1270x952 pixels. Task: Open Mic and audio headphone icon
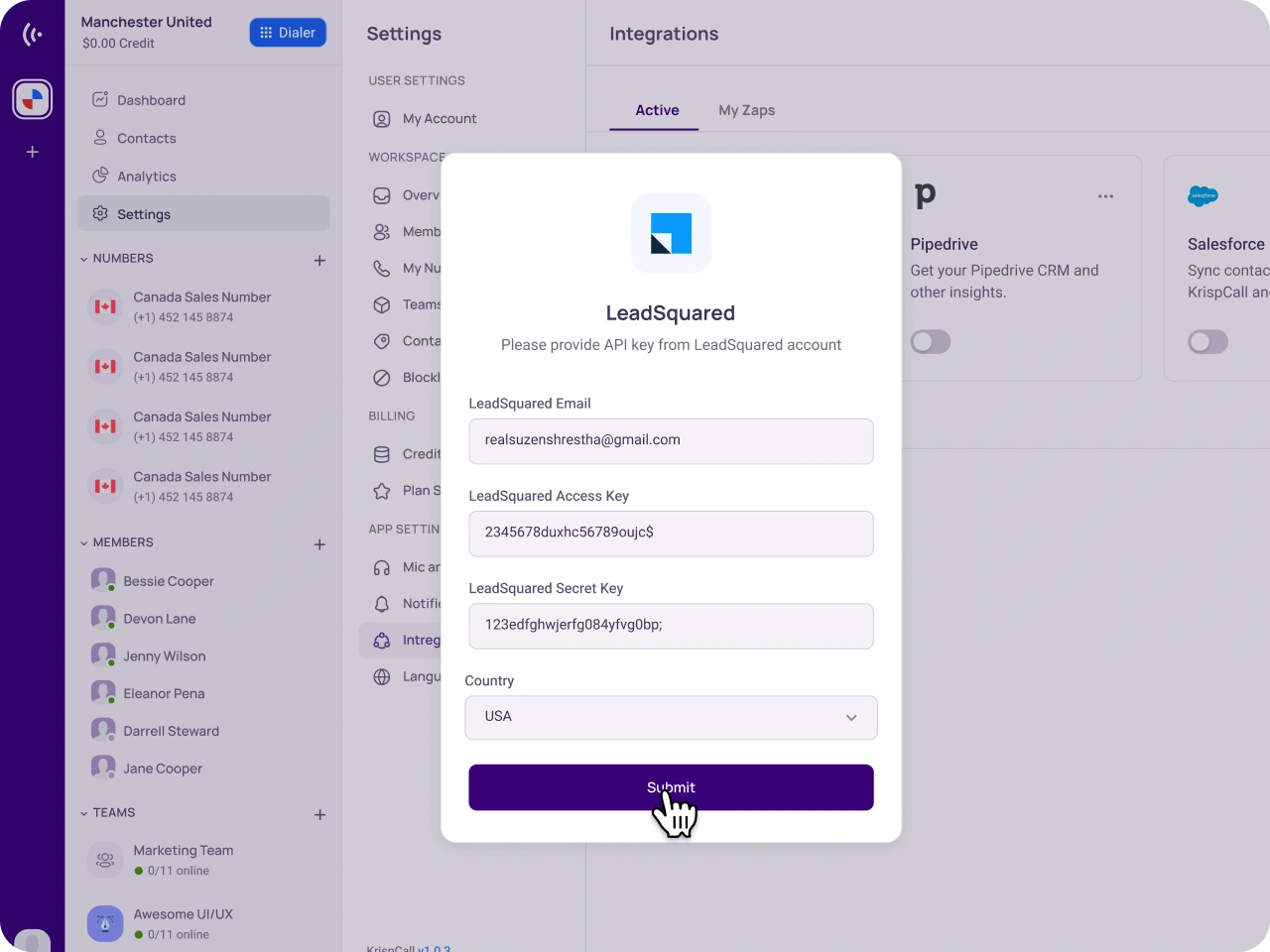(382, 568)
